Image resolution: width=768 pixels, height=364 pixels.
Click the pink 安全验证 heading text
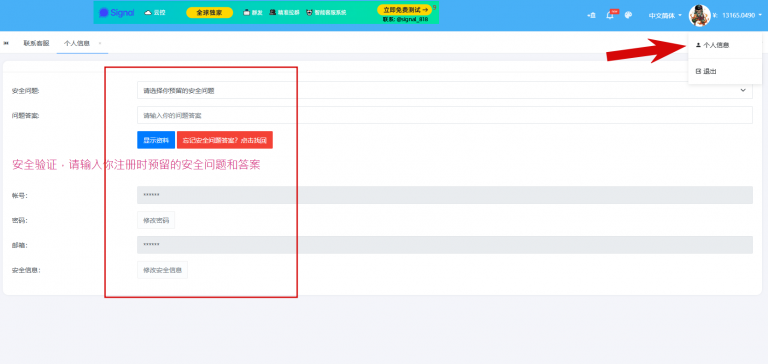(136, 165)
